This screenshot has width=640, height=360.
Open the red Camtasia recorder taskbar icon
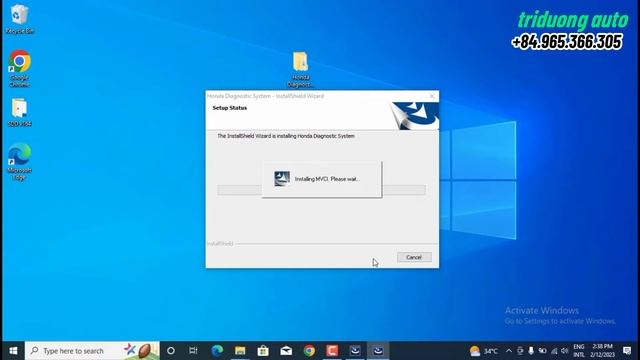click(x=332, y=351)
